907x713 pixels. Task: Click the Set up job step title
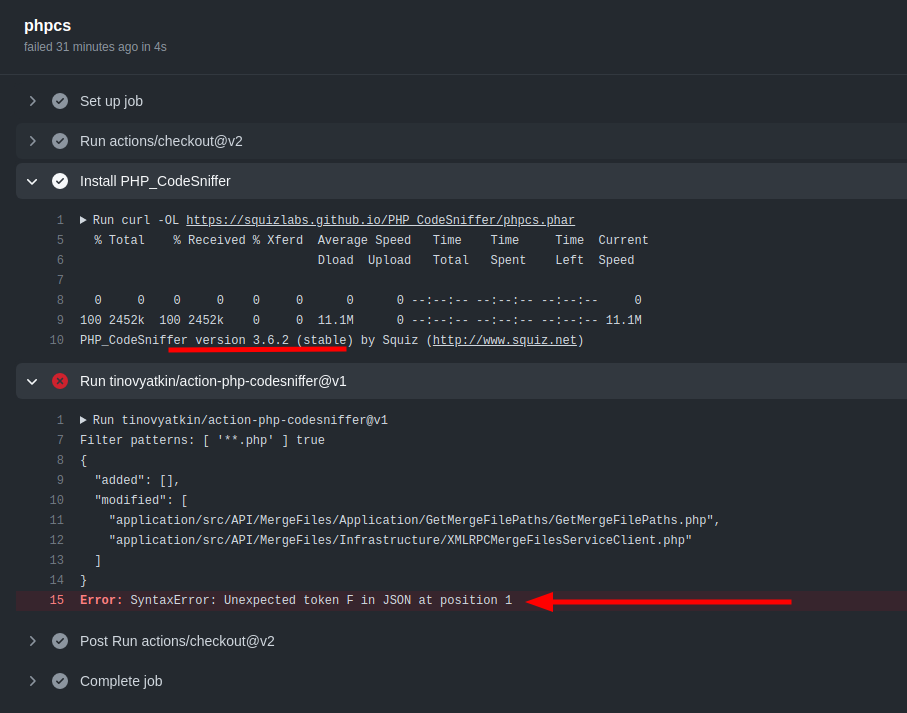[x=111, y=101]
